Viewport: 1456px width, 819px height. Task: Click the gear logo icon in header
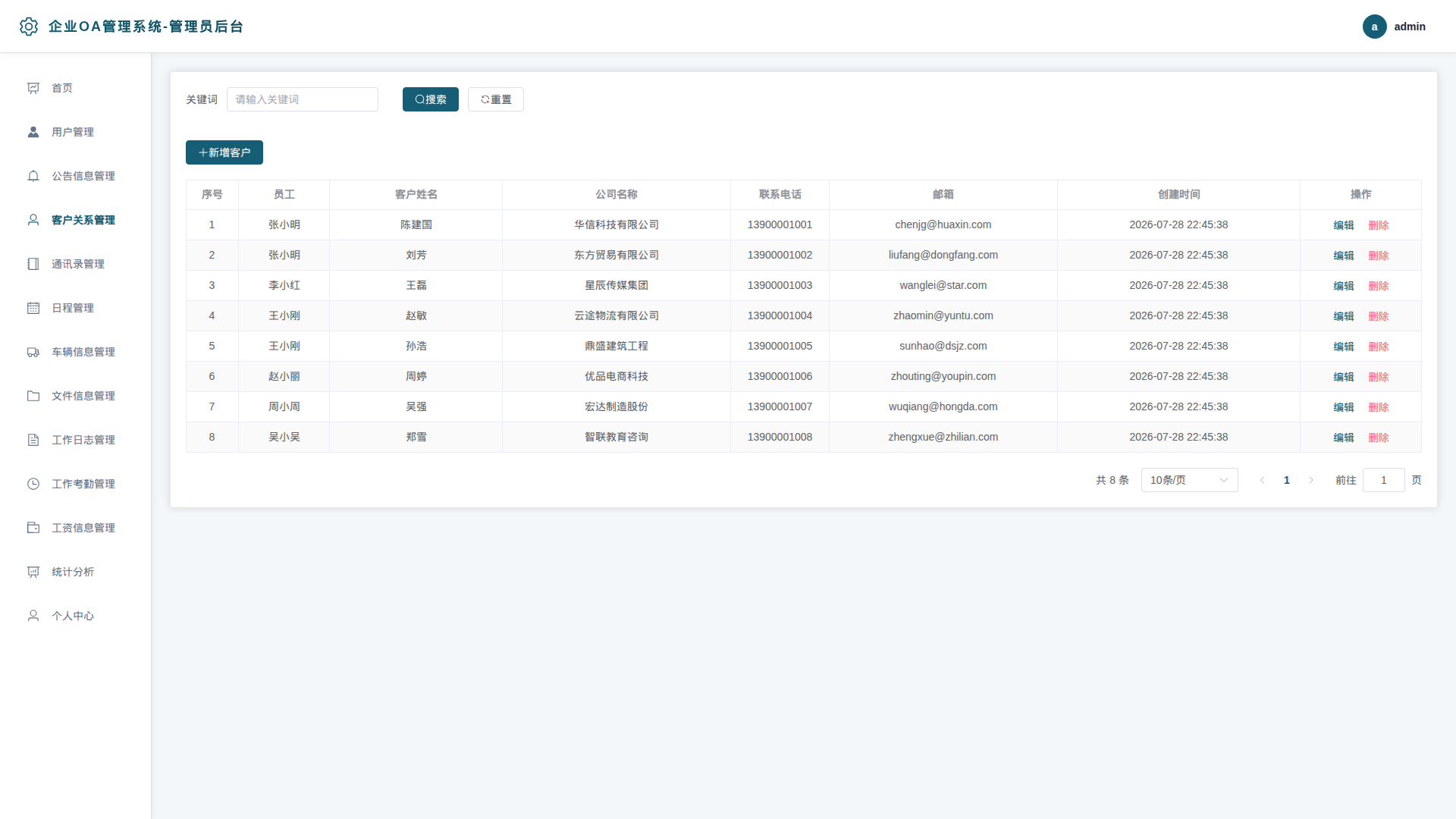(x=29, y=27)
